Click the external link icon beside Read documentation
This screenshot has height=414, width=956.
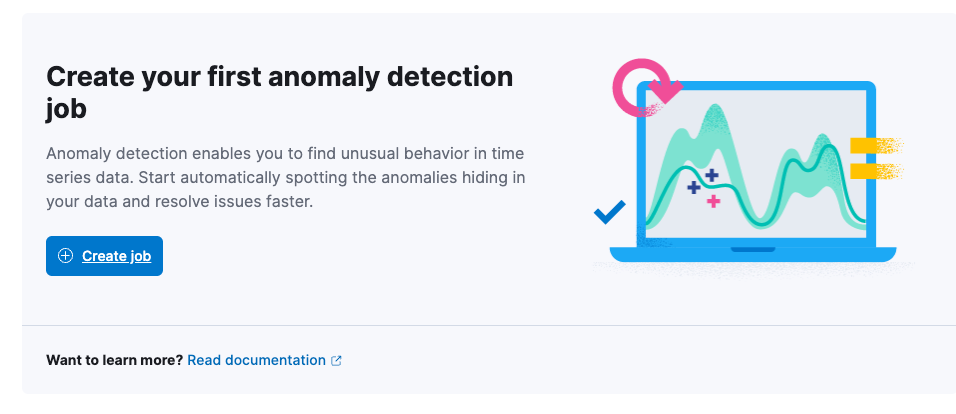pos(336,360)
